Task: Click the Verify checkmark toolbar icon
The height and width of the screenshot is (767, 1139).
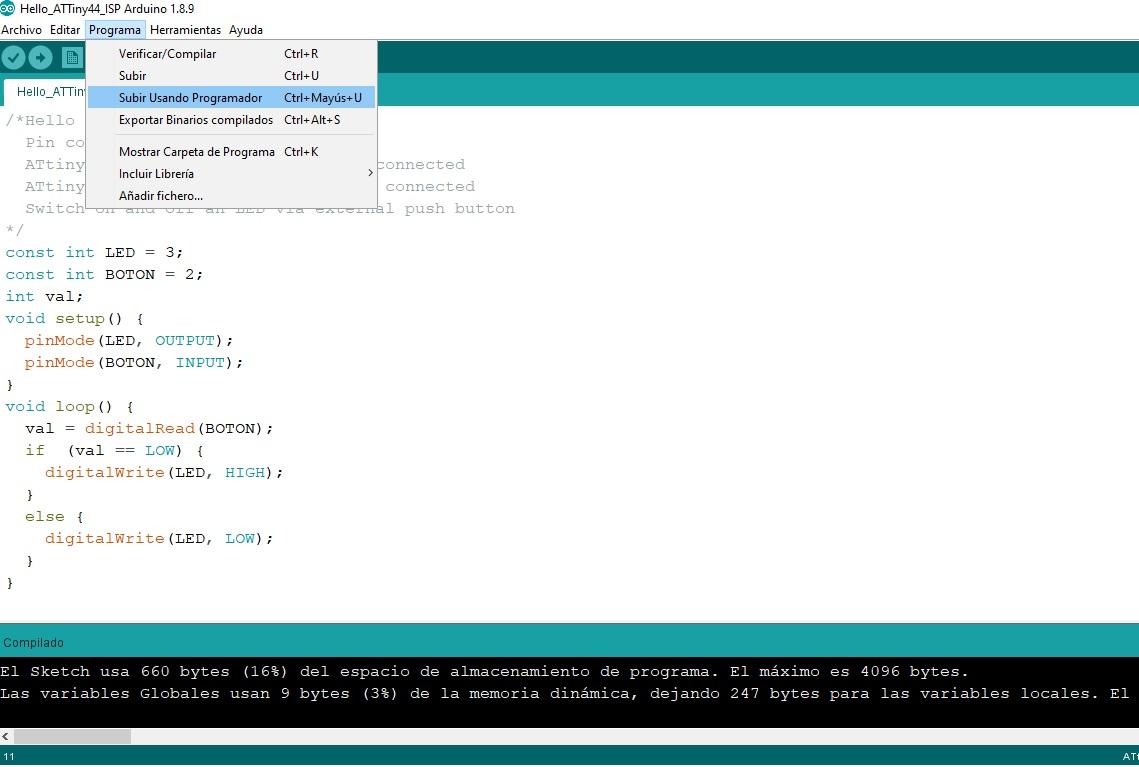Action: click(13, 58)
